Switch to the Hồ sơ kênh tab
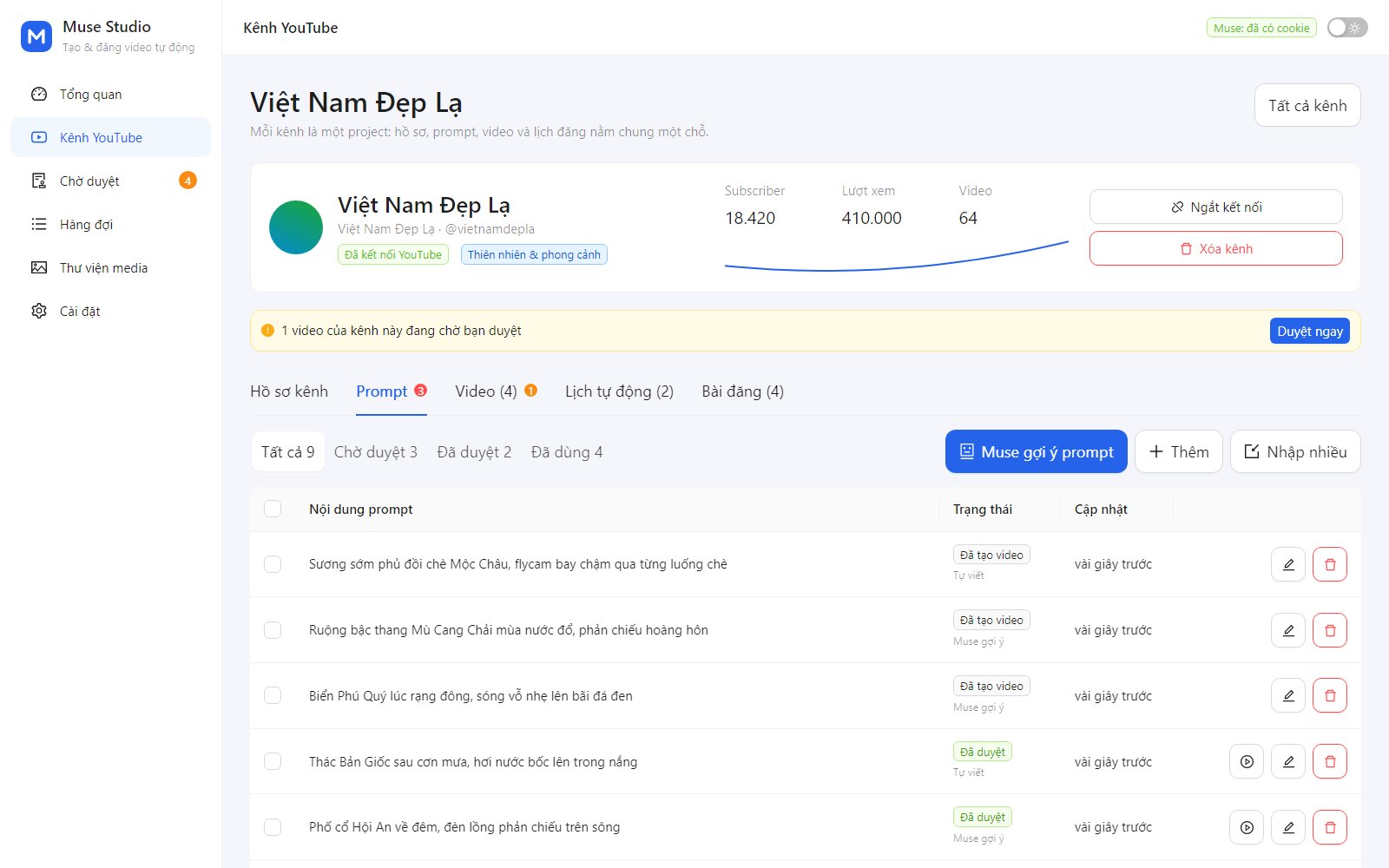This screenshot has width=1389, height=868. pyautogui.click(x=289, y=391)
